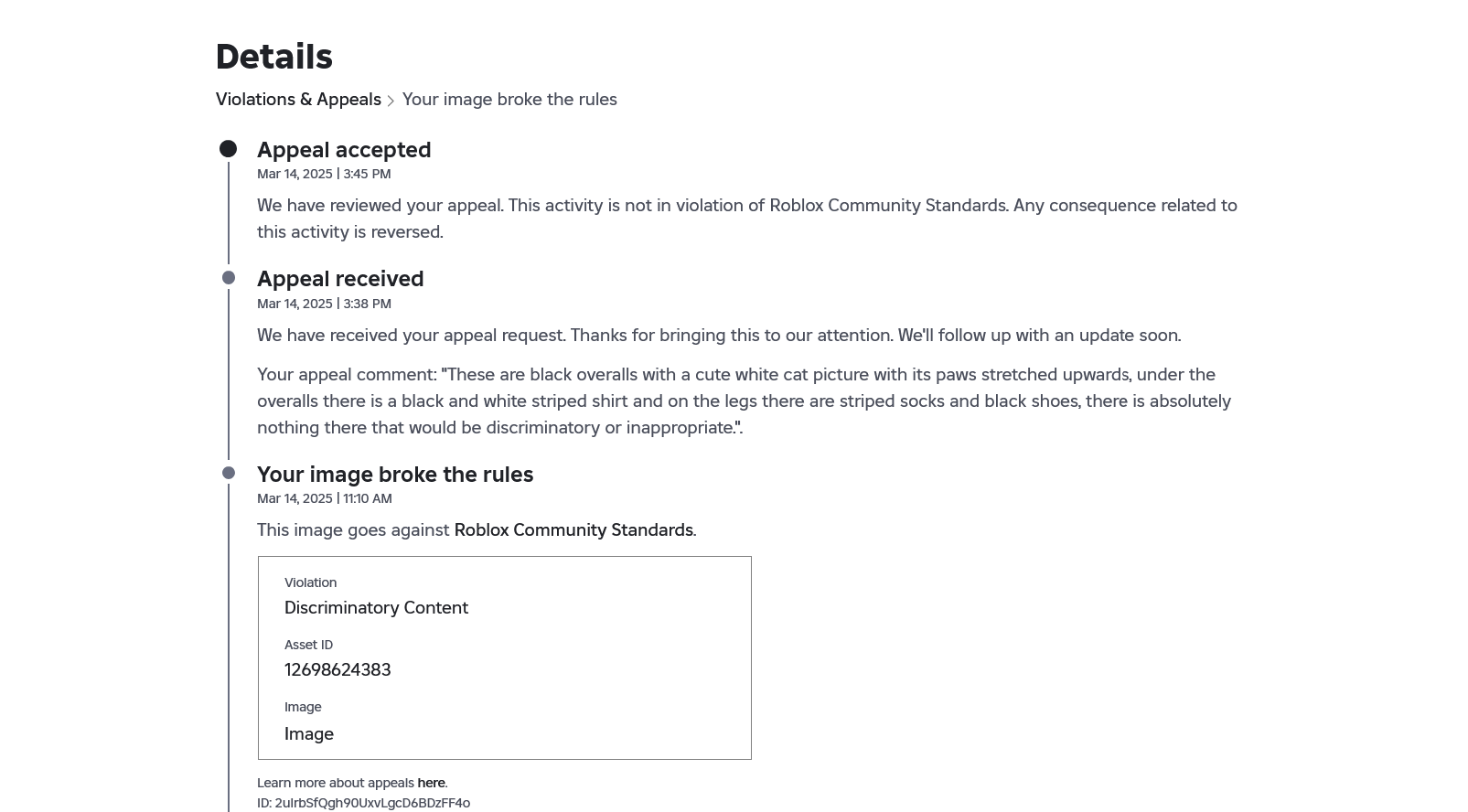Click the timeline dot beside the 'Your image broke the rules' heading

click(229, 473)
